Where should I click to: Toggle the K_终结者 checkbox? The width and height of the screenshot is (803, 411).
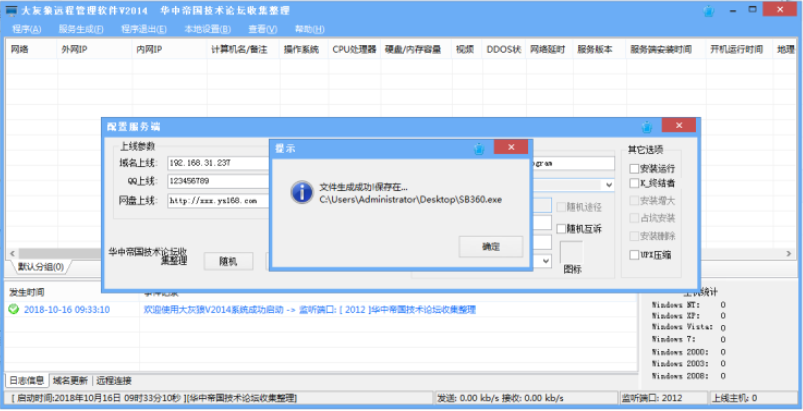tap(635, 183)
